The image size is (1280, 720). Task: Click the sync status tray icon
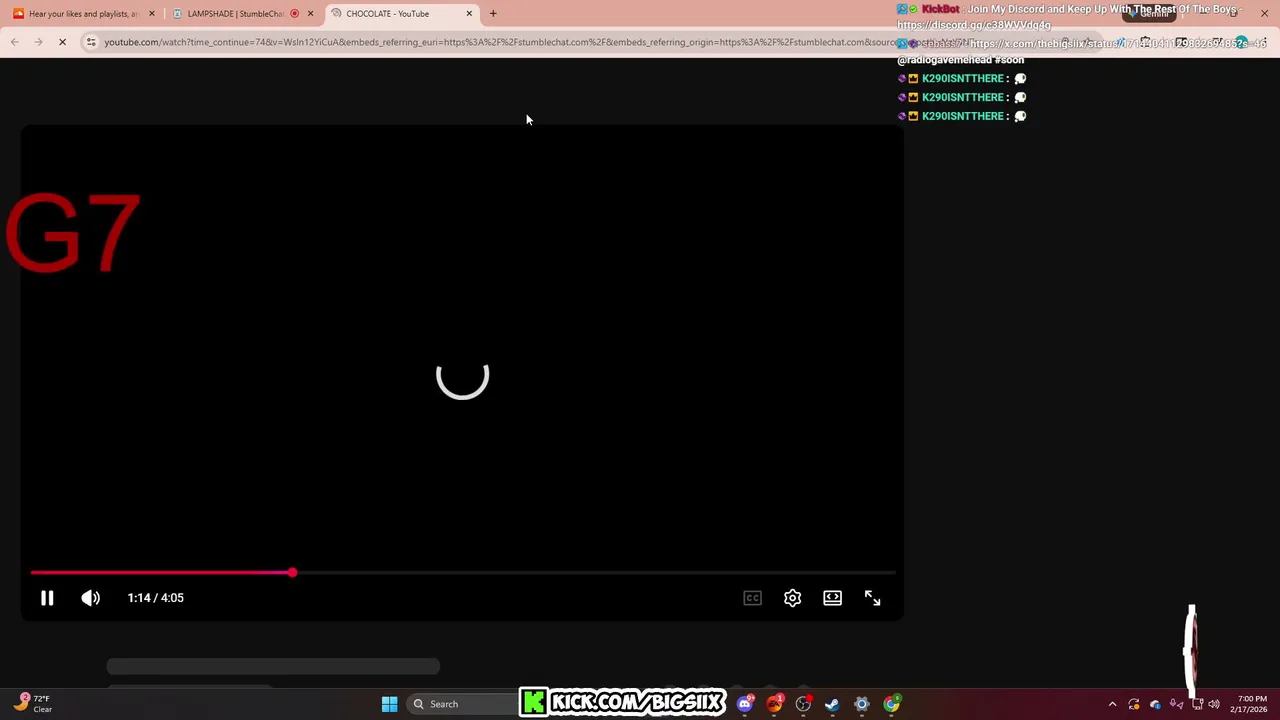pyautogui.click(x=1134, y=704)
